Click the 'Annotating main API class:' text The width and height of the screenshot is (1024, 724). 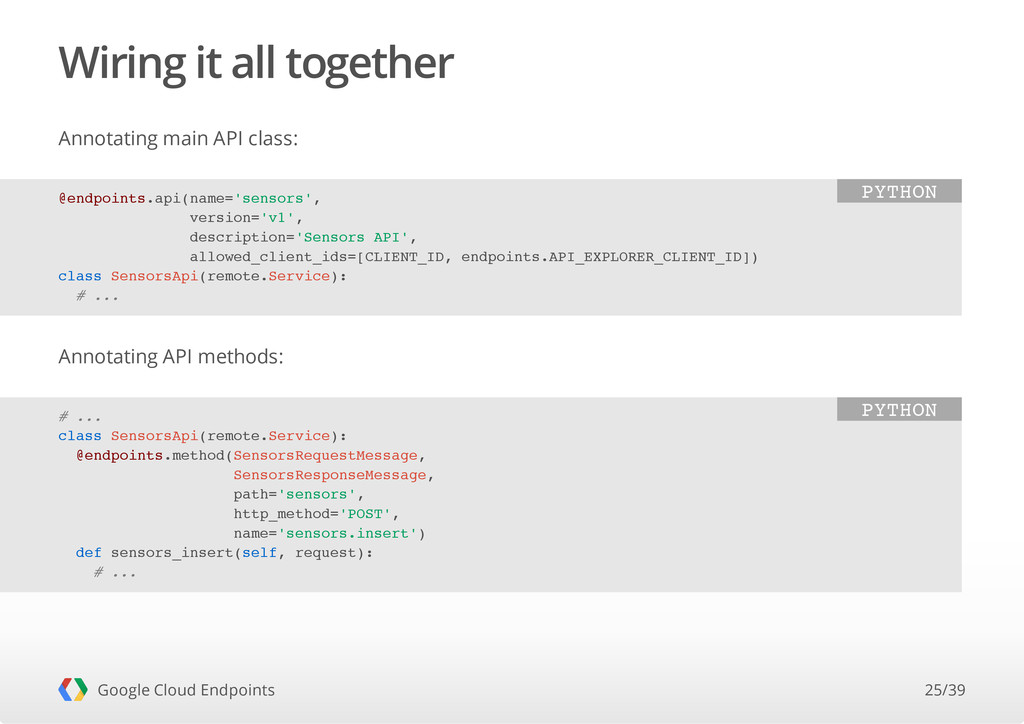(178, 138)
